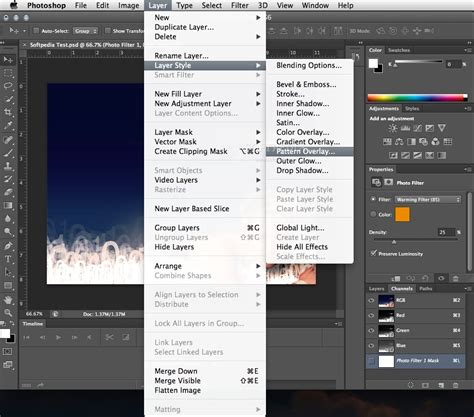Expand New Fill Layer submenu
Screen dimensions: 474x417
tap(205, 94)
